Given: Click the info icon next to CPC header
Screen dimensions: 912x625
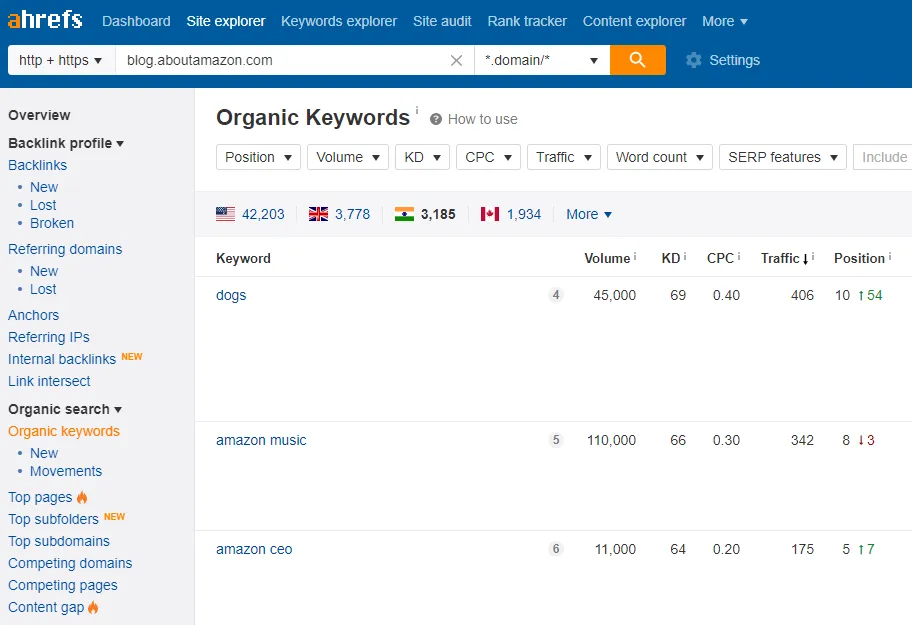Looking at the screenshot, I should (x=739, y=256).
